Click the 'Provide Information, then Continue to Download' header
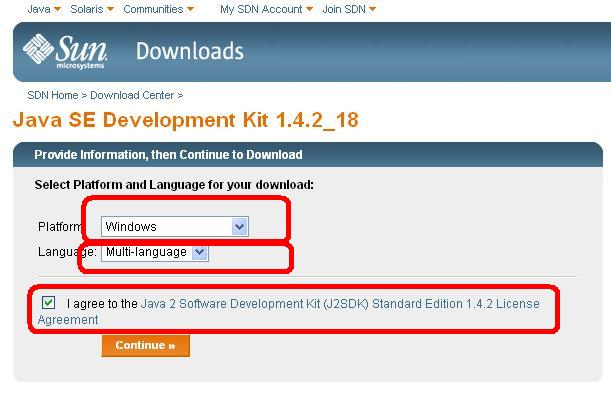Viewport: 611px width, 400px height. coord(168,155)
